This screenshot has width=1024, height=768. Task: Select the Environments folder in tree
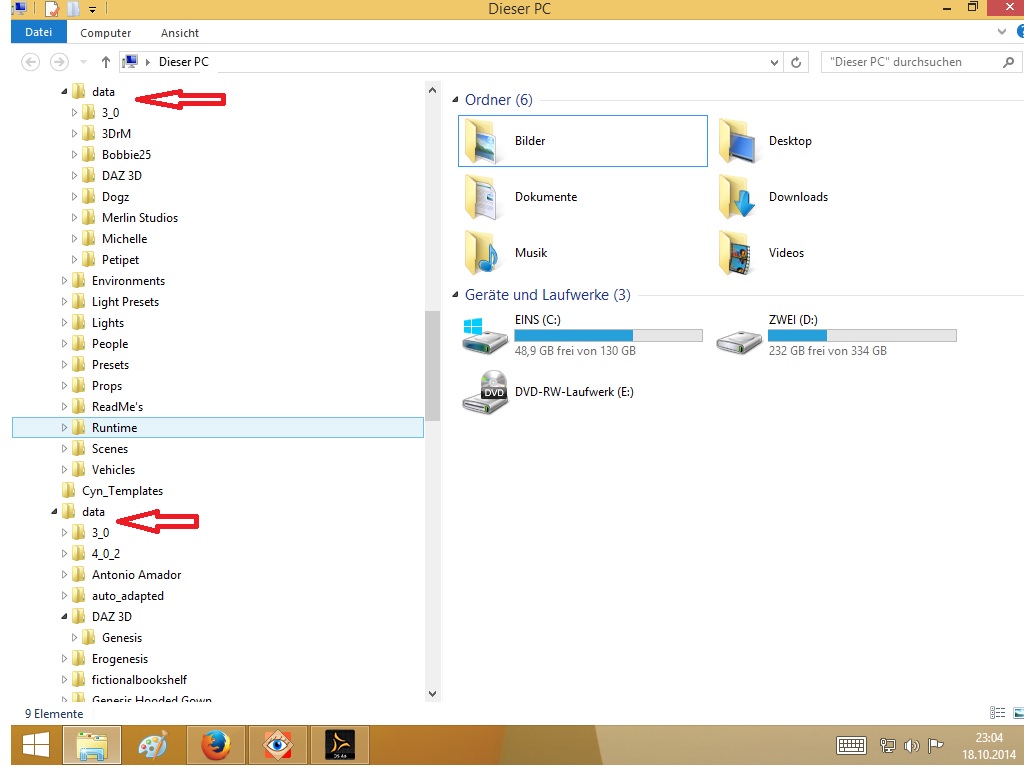pyautogui.click(x=128, y=281)
